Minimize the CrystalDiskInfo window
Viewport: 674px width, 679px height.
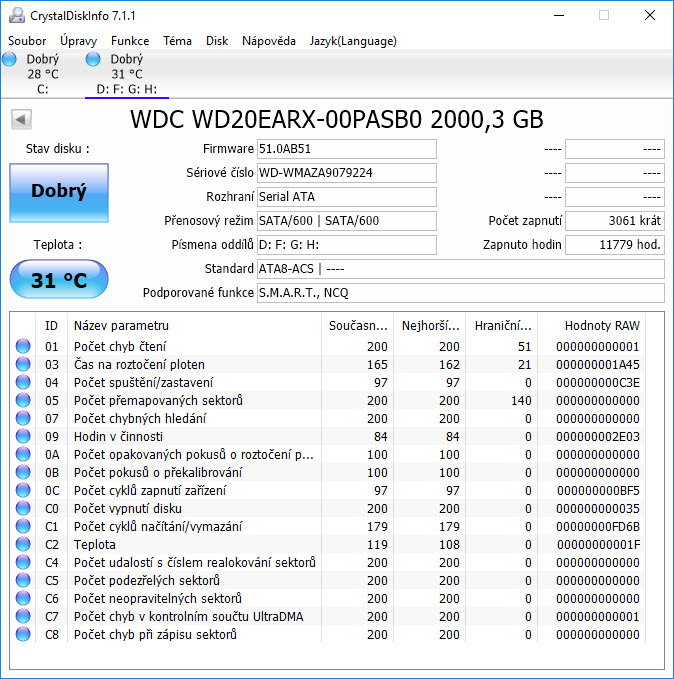pos(559,16)
